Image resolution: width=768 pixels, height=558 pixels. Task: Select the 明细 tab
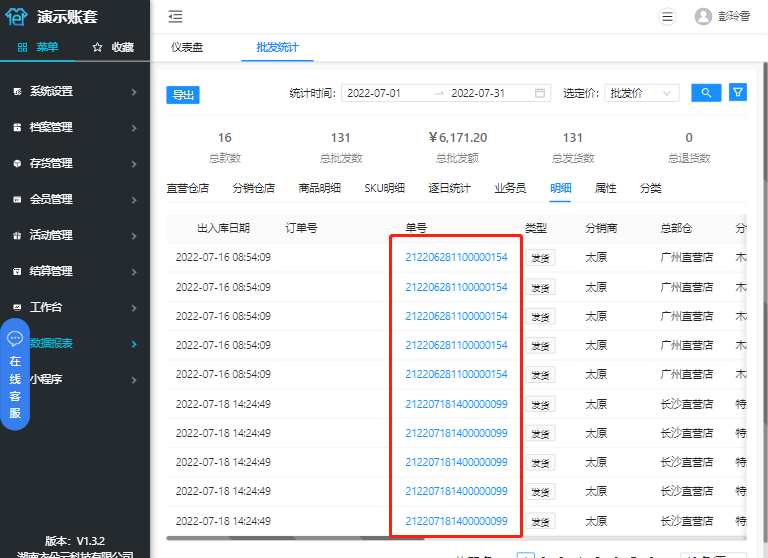coord(561,188)
